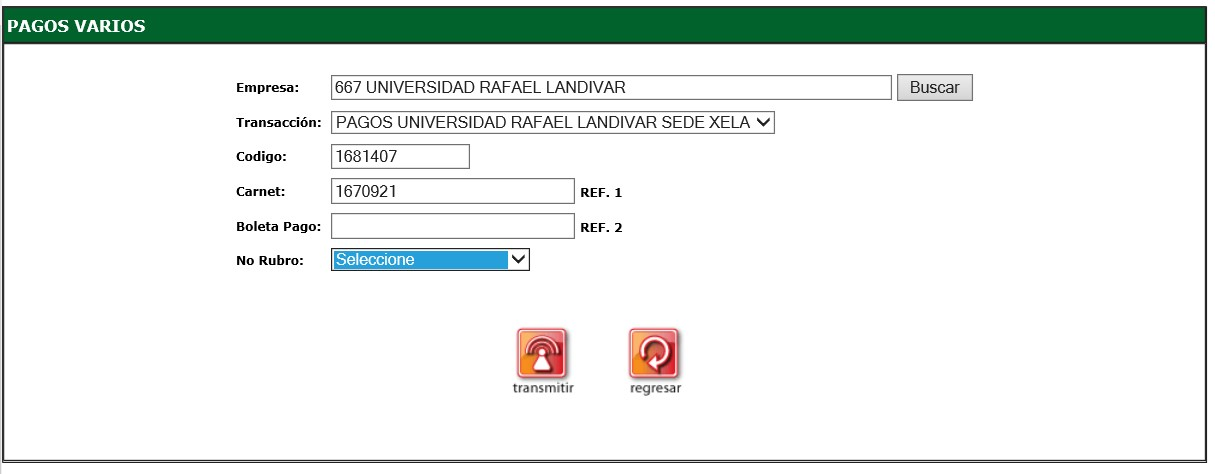Focus the Empresa text field

click(610, 88)
